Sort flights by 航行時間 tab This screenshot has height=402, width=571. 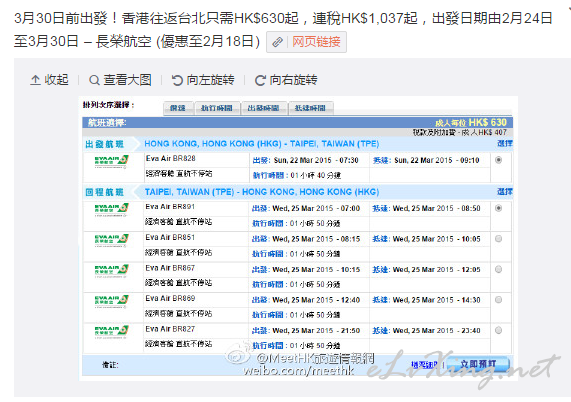217,108
